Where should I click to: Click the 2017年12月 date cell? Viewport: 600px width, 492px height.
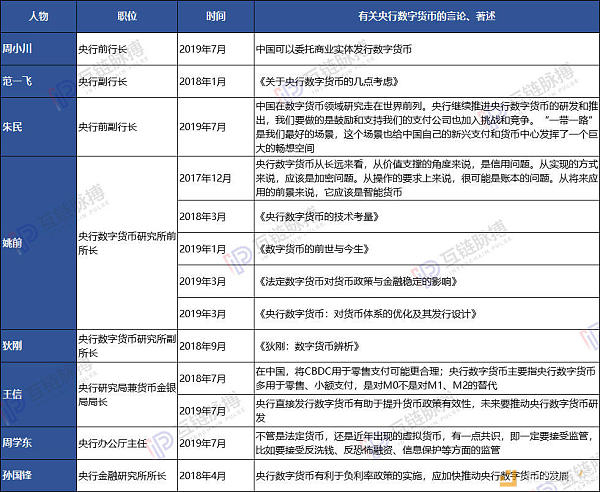216,178
